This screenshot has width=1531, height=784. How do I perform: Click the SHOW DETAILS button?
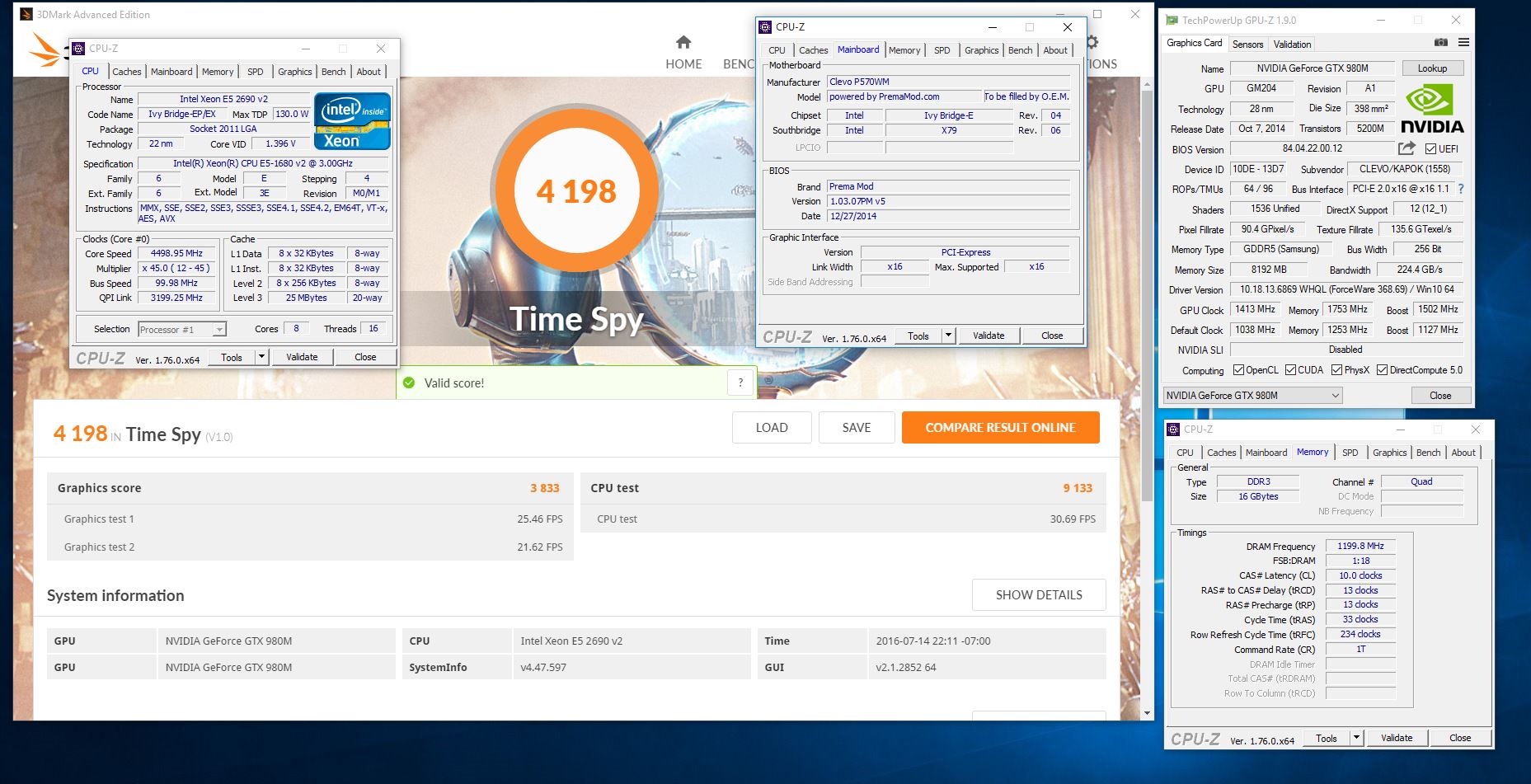point(1039,594)
